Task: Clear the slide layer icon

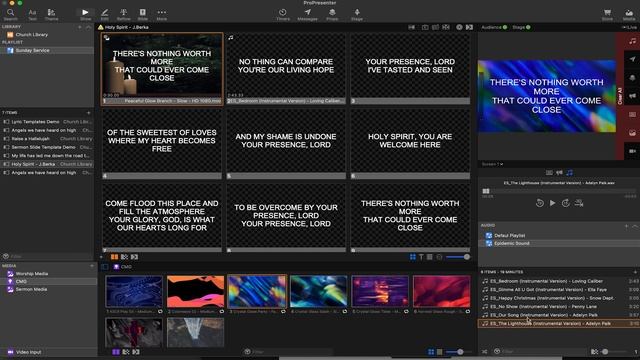Action: [x=632, y=115]
